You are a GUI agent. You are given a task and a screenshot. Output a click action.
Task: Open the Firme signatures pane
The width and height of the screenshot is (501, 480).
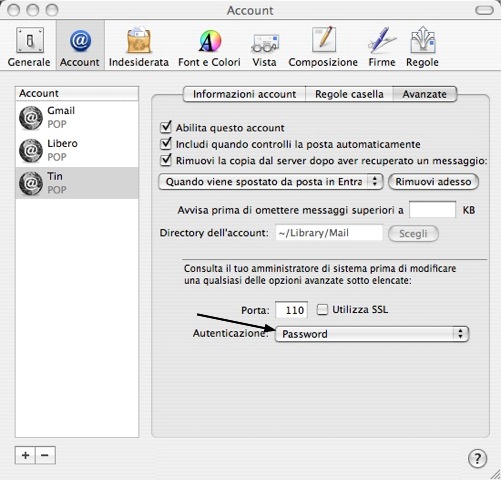tap(382, 47)
